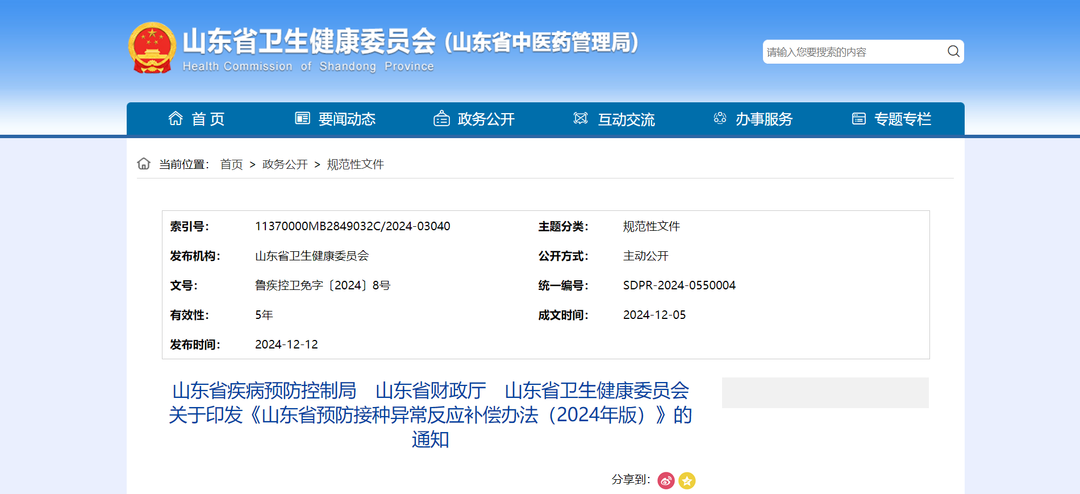Share via the yellow star QQ Zone icon
This screenshot has width=1080, height=494.
[687, 481]
